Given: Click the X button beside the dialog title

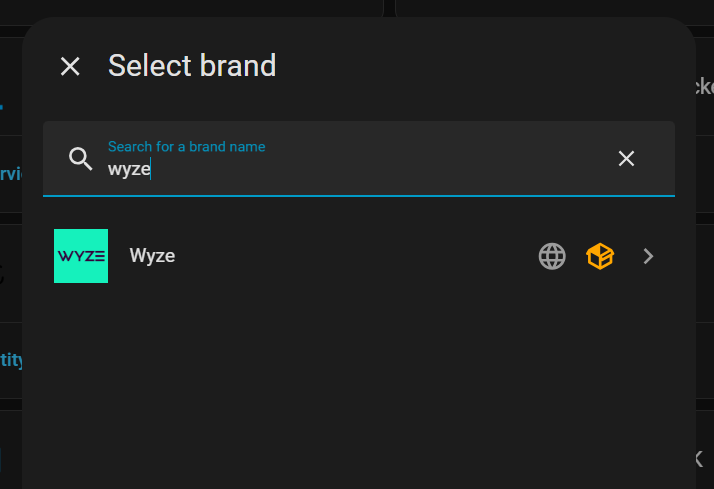Looking at the screenshot, I should click(x=70, y=66).
